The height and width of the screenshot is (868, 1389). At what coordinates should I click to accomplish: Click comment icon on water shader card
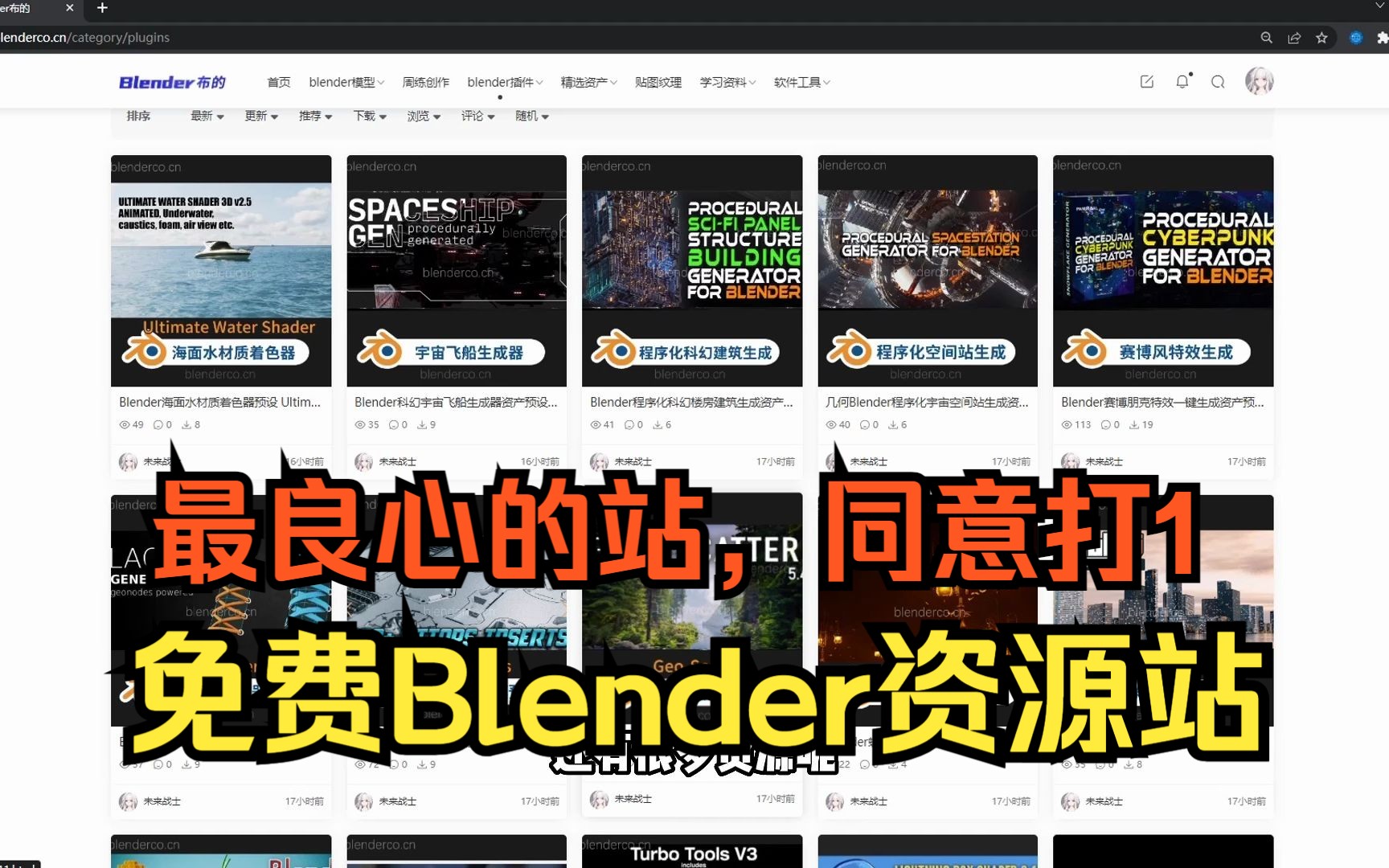(158, 424)
